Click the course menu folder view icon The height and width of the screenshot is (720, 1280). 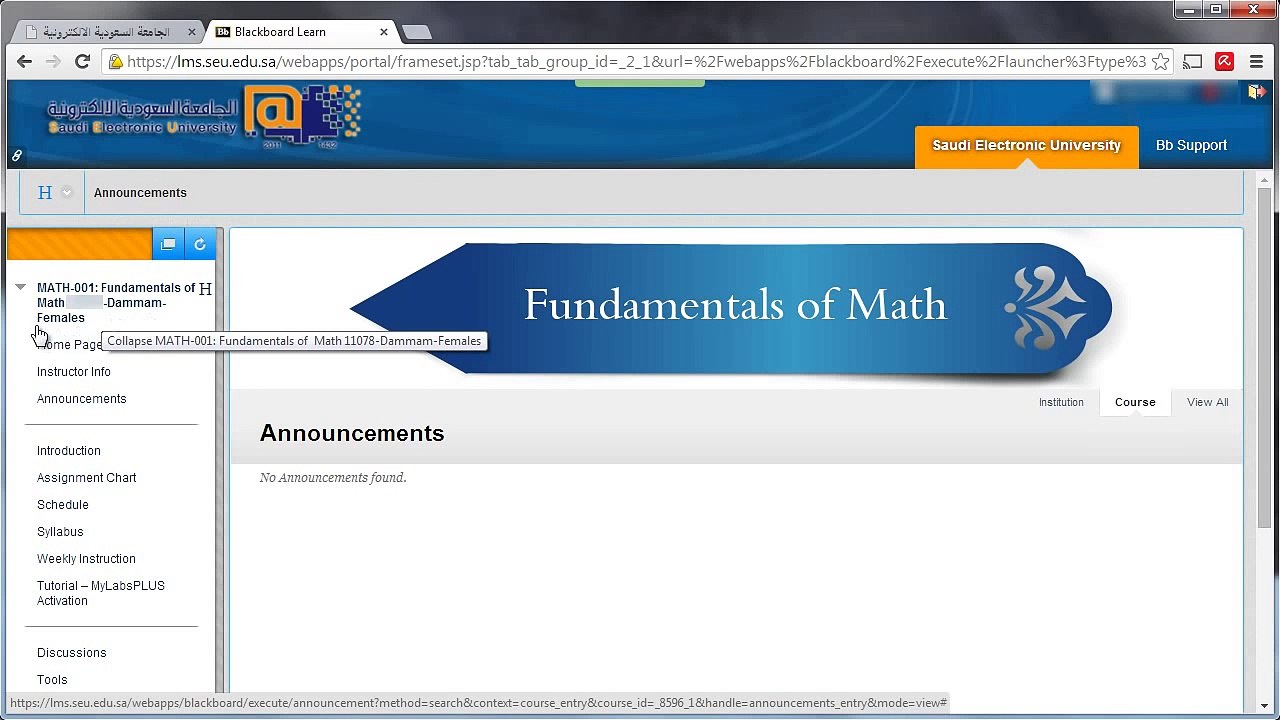pos(168,244)
